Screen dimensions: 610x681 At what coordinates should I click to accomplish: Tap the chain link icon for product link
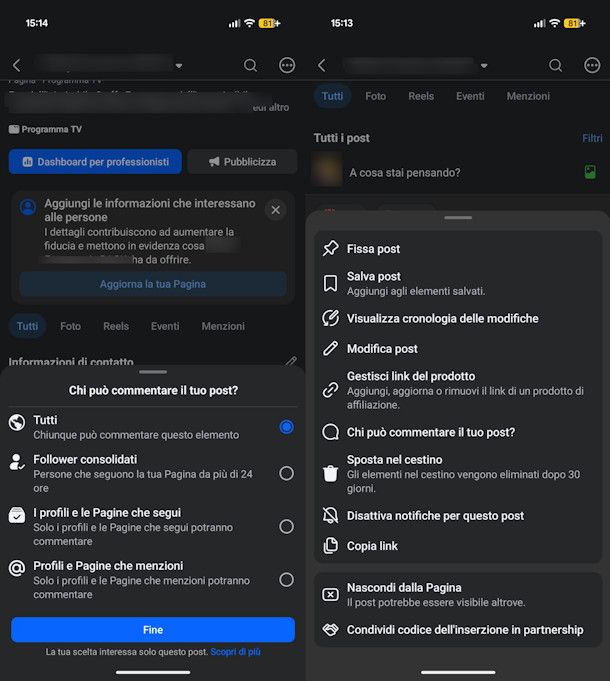coord(330,390)
